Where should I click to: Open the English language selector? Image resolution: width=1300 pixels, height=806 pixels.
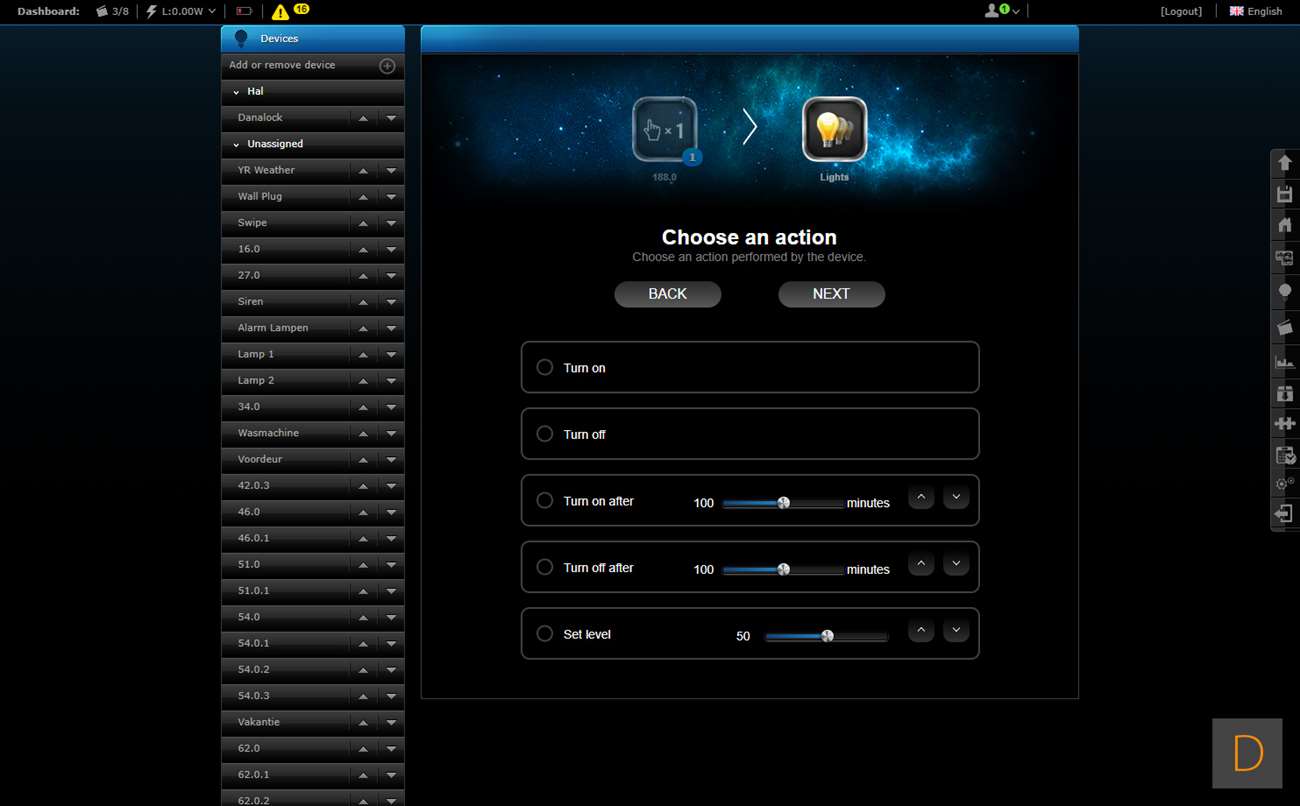point(1256,11)
